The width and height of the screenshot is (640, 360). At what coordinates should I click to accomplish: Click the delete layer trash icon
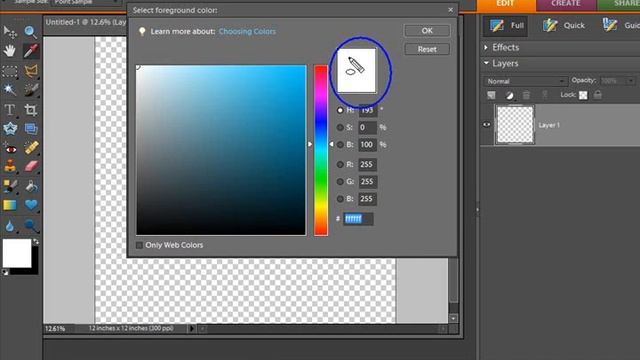(x=527, y=95)
